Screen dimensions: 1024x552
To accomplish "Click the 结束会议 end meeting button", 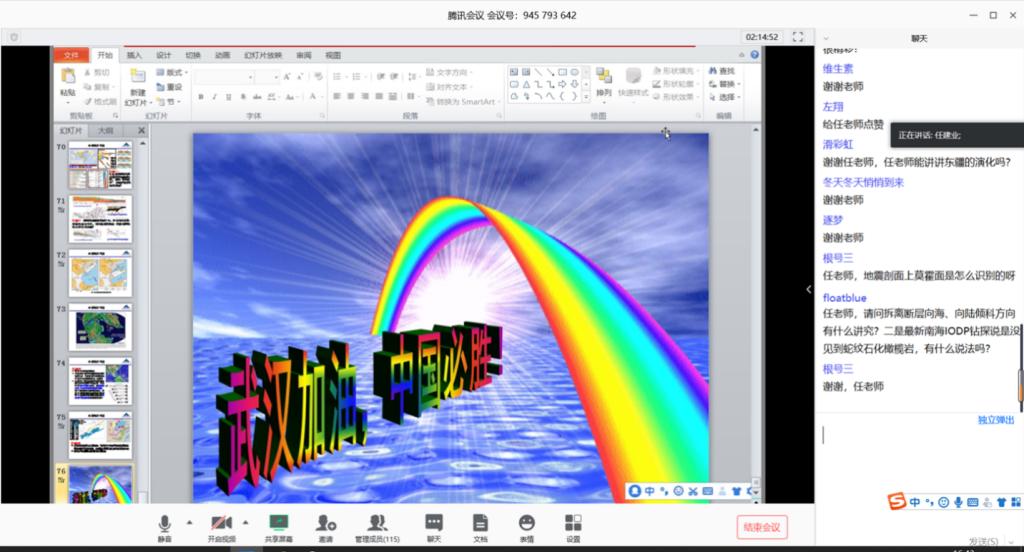I will click(x=761, y=527).
